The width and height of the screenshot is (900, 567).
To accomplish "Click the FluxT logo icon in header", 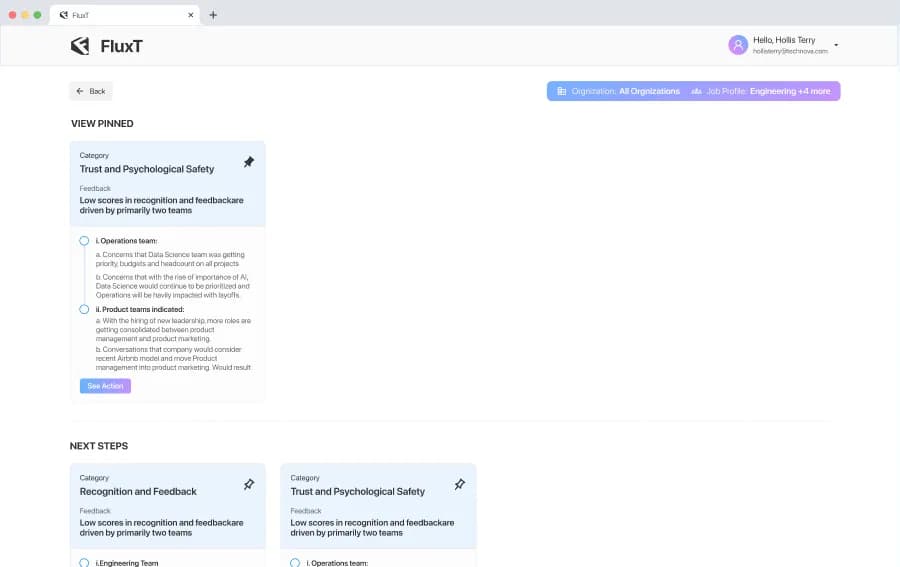I will [80, 46].
